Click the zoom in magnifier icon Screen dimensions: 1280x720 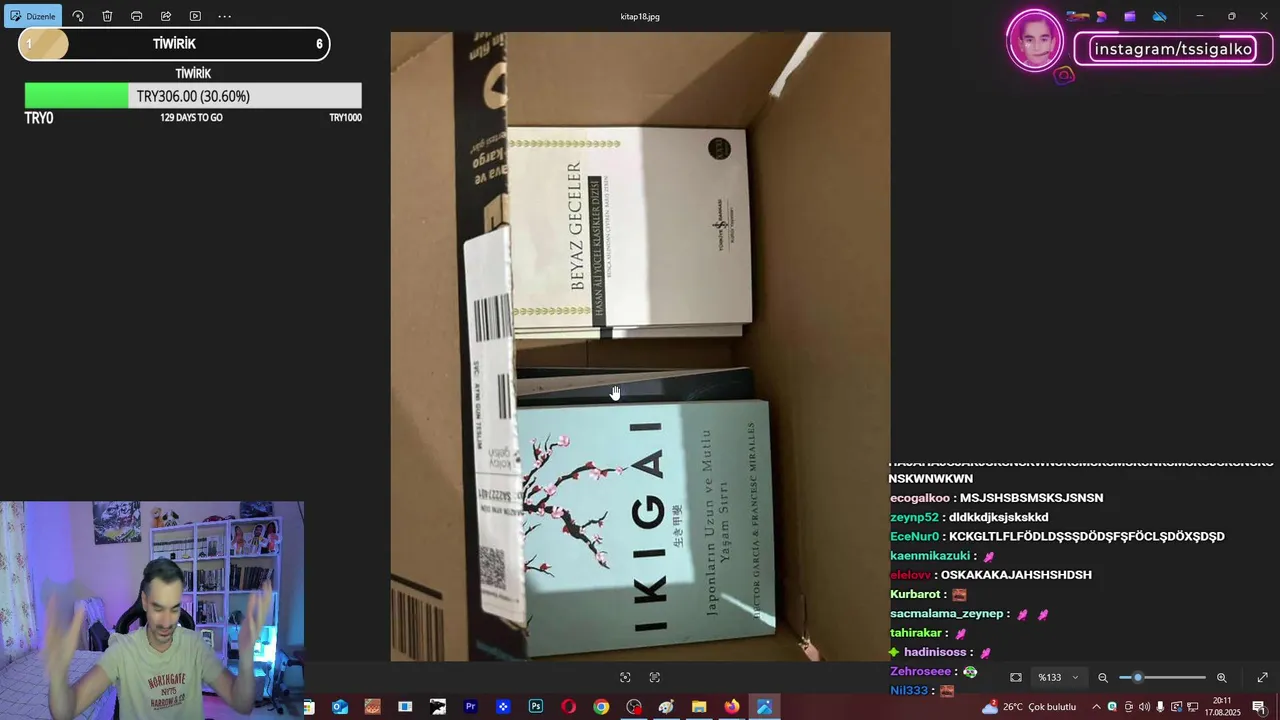pos(1221,677)
